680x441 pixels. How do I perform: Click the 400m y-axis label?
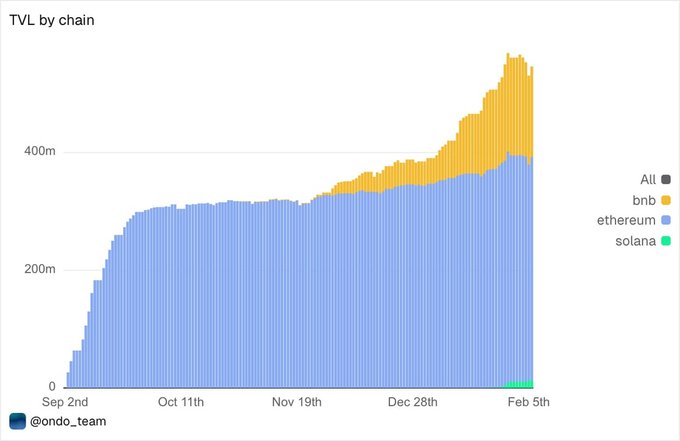39,152
